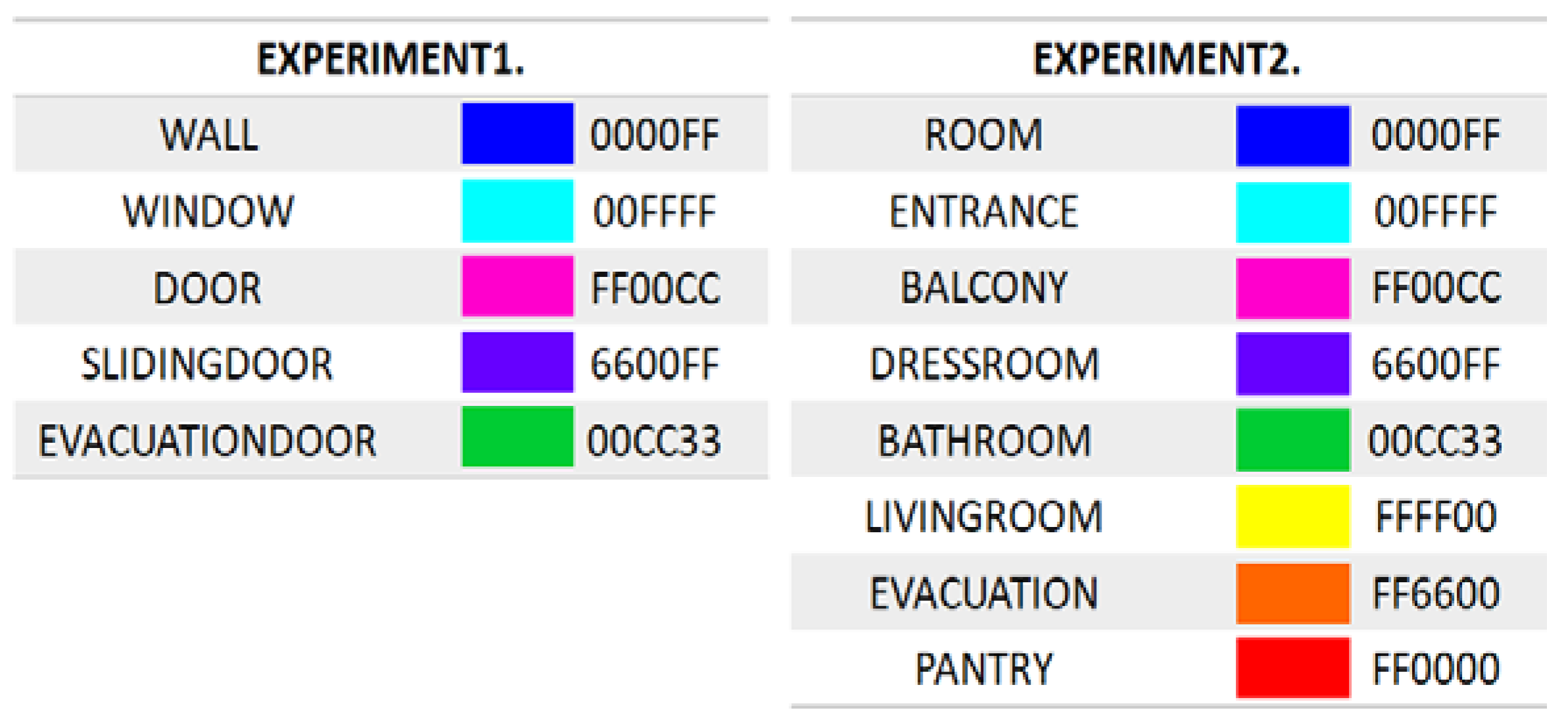Click hex code FFFF00 text

tap(1436, 517)
